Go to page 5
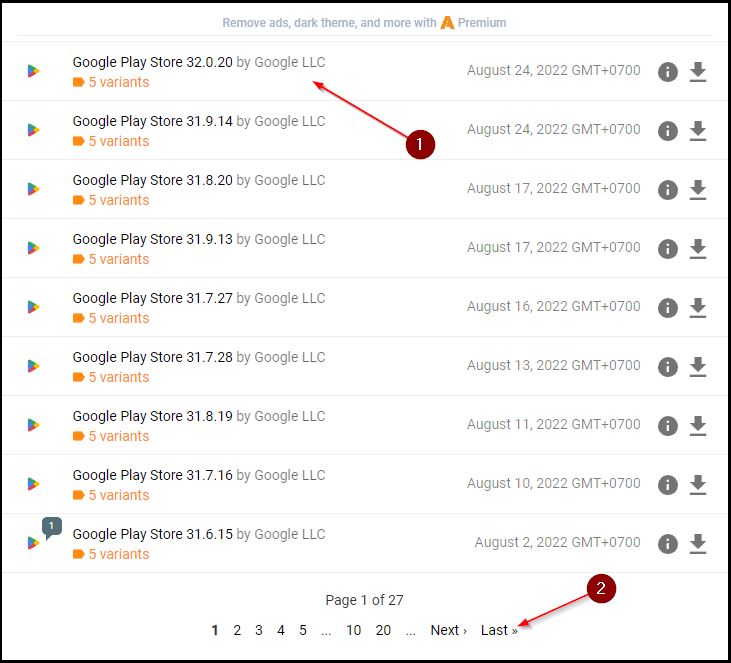 (303, 630)
